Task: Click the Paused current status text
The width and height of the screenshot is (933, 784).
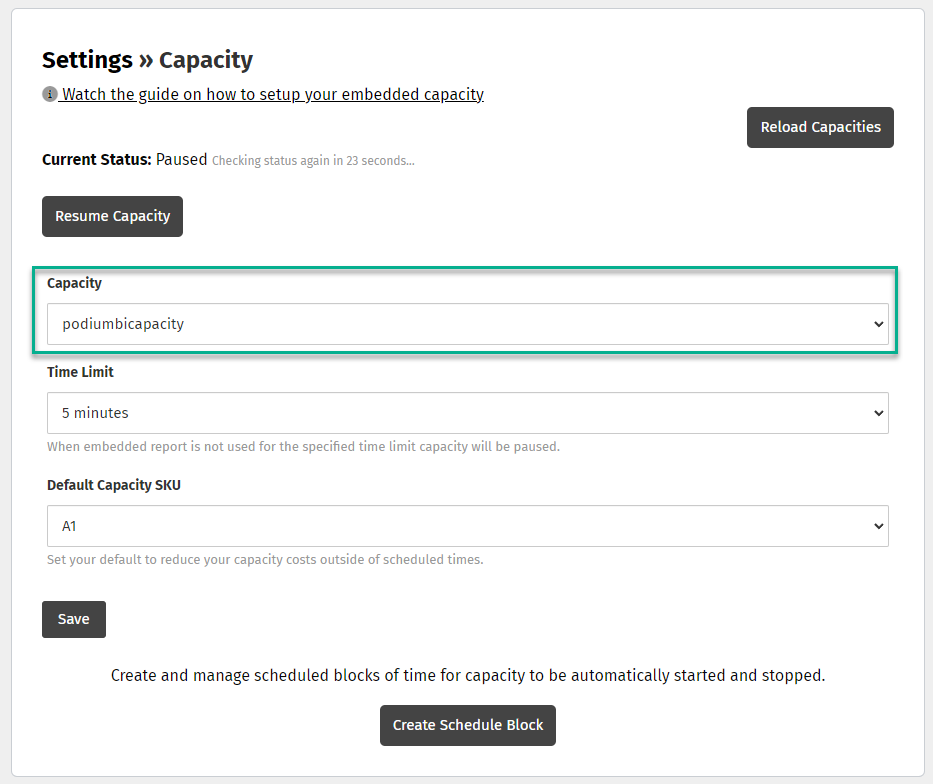Action: [x=181, y=159]
